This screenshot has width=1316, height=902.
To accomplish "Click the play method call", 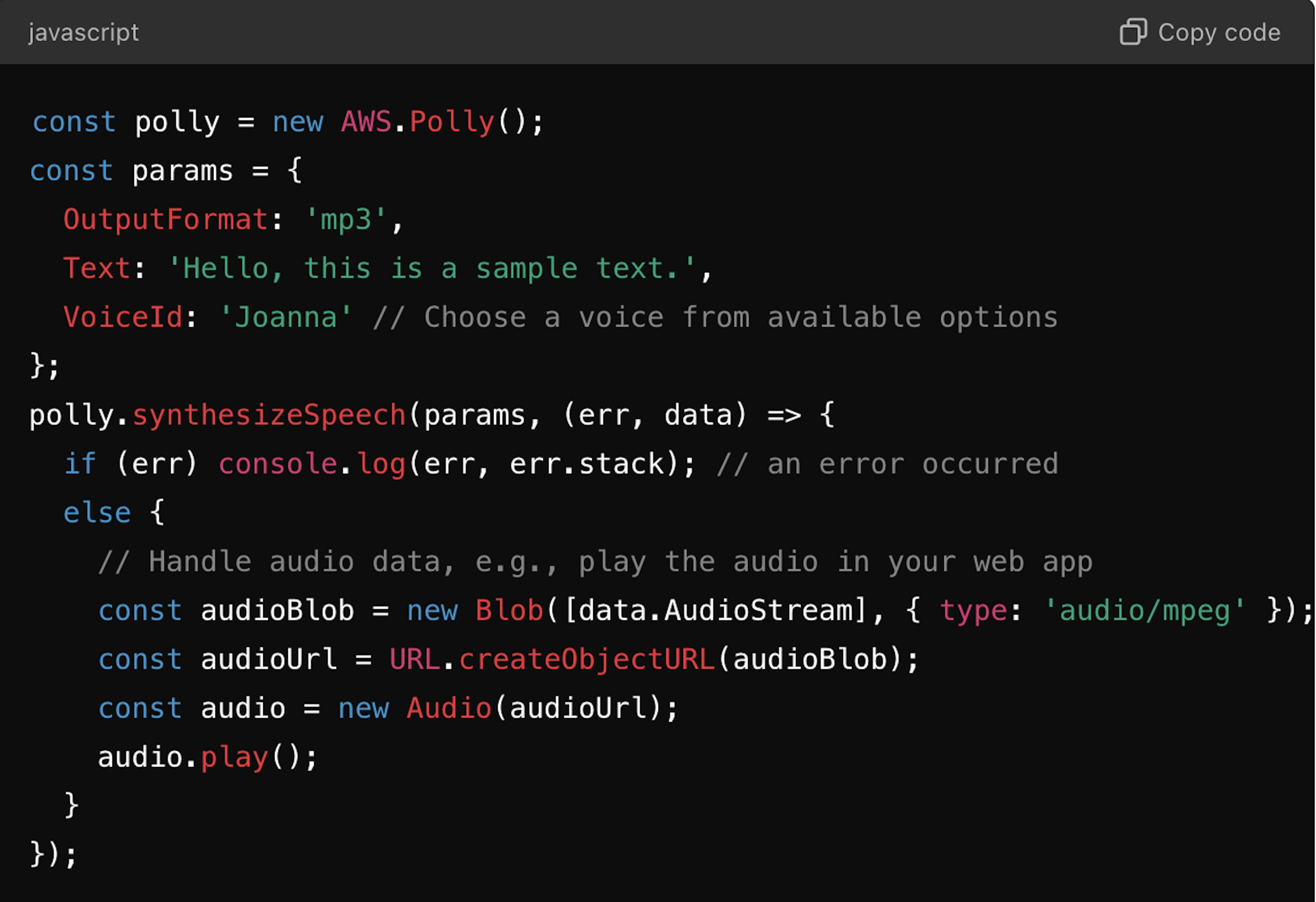I will tap(234, 758).
